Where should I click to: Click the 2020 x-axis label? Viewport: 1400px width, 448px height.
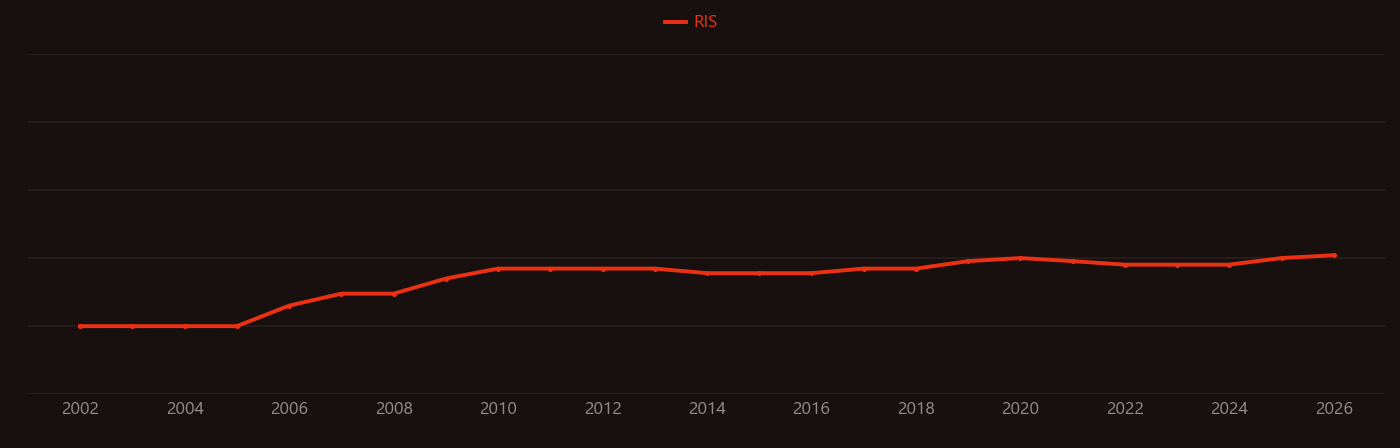pos(1021,409)
